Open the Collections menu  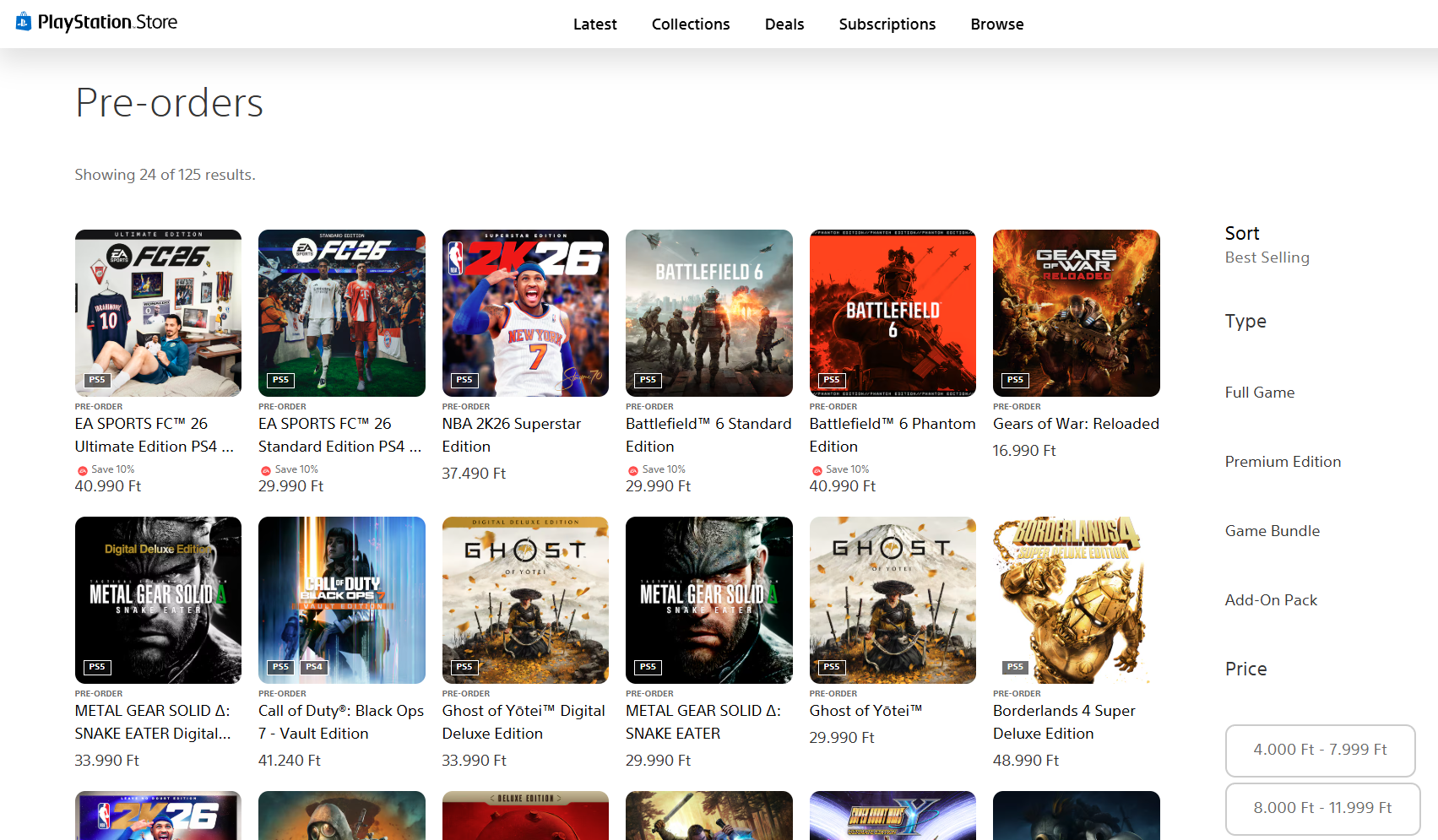691,24
